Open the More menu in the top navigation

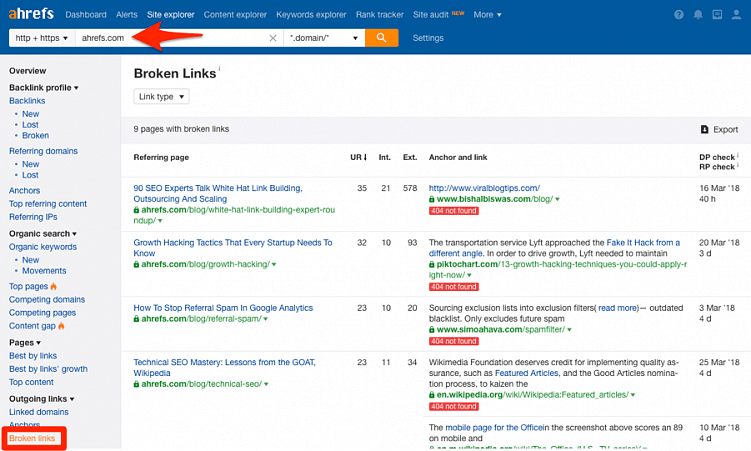coord(488,15)
